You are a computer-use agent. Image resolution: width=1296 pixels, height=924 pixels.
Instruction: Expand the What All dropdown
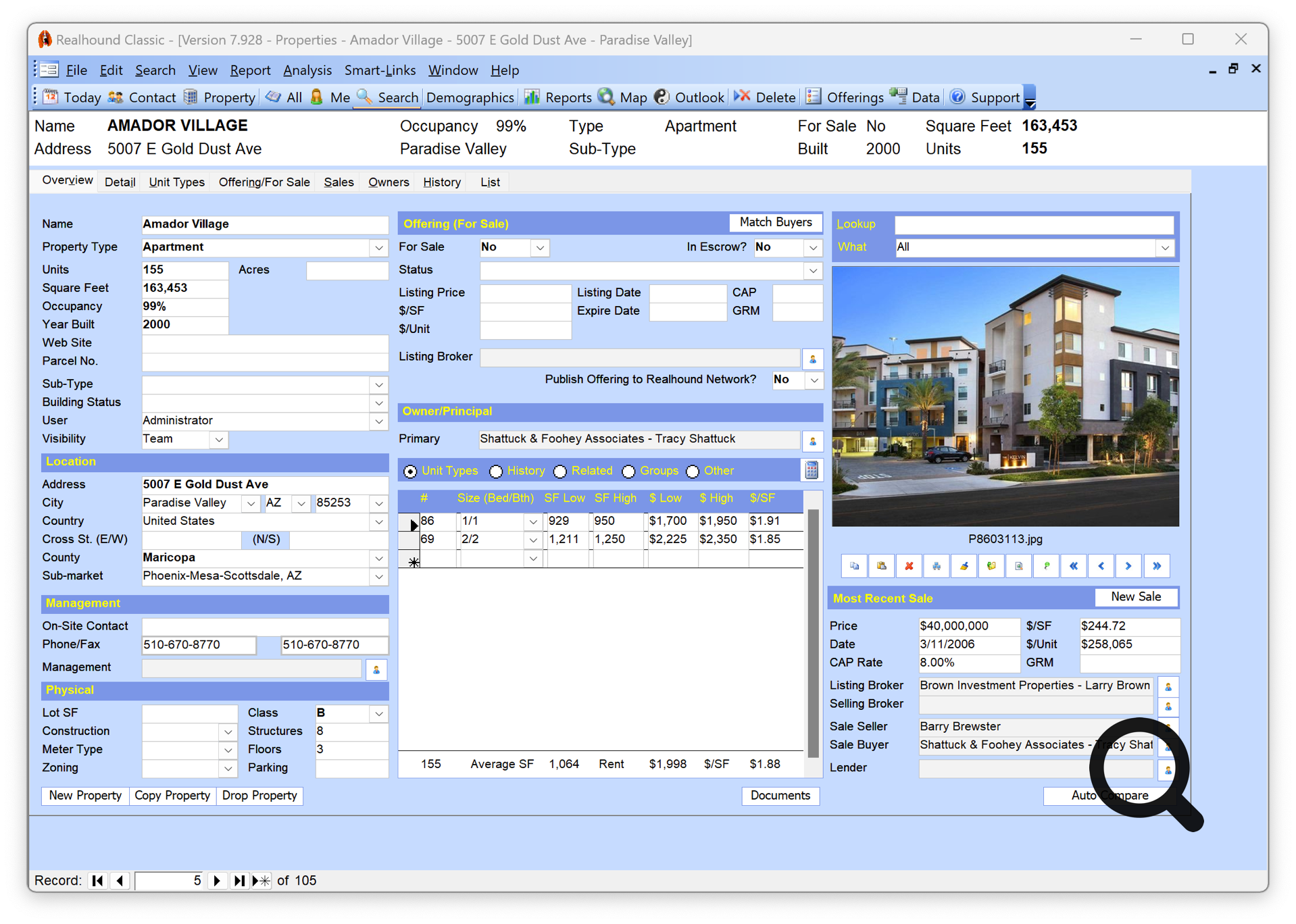(x=1165, y=248)
